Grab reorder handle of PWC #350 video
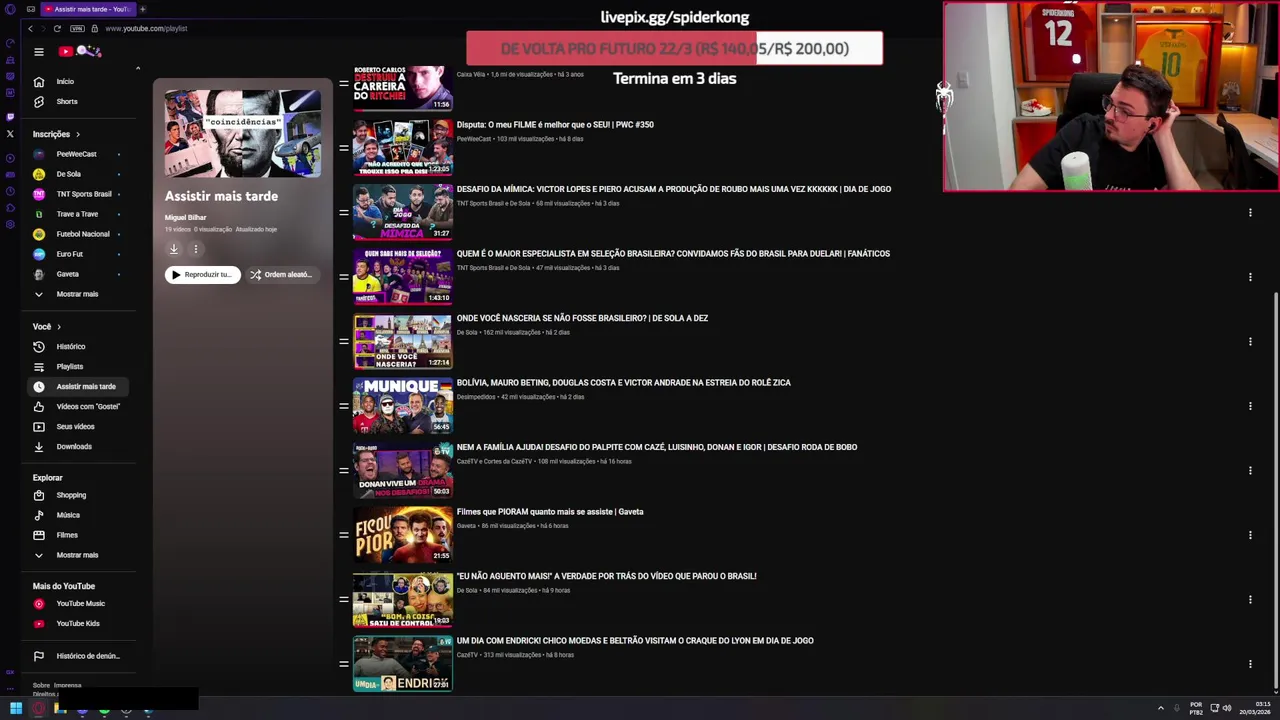This screenshot has height=720, width=1280. [x=343, y=148]
